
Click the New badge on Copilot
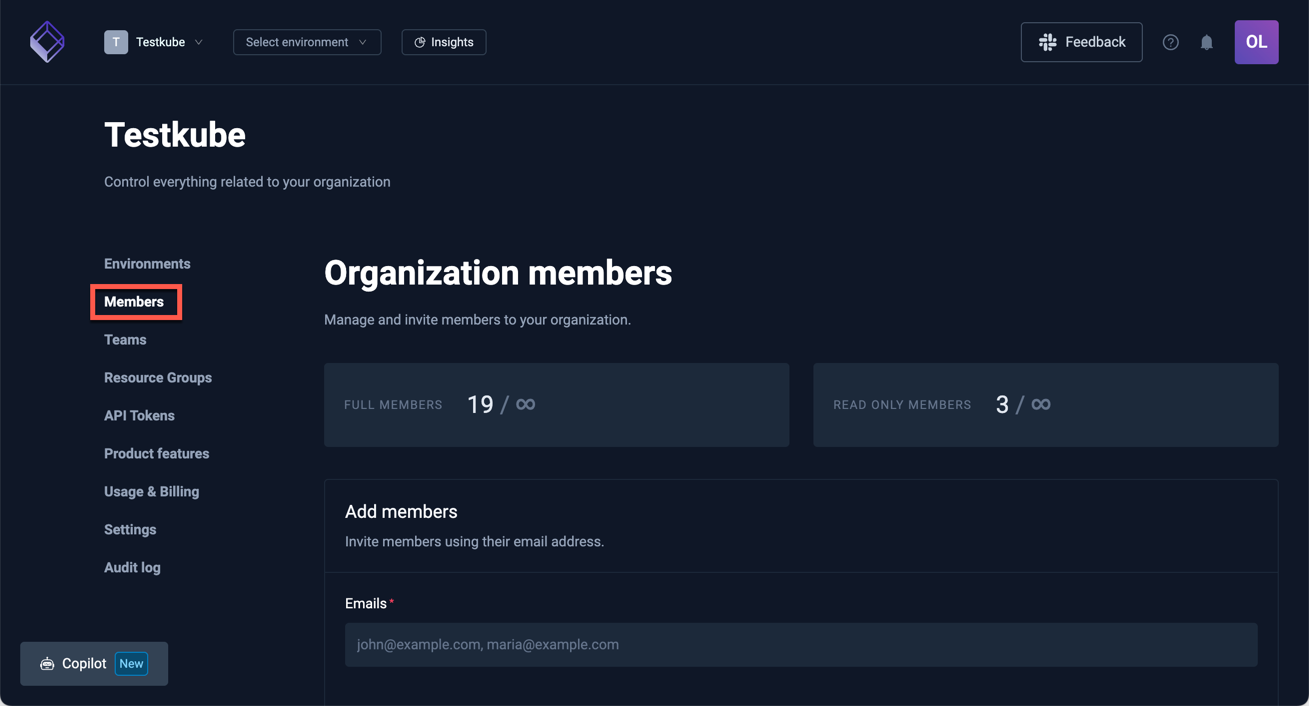pos(131,663)
